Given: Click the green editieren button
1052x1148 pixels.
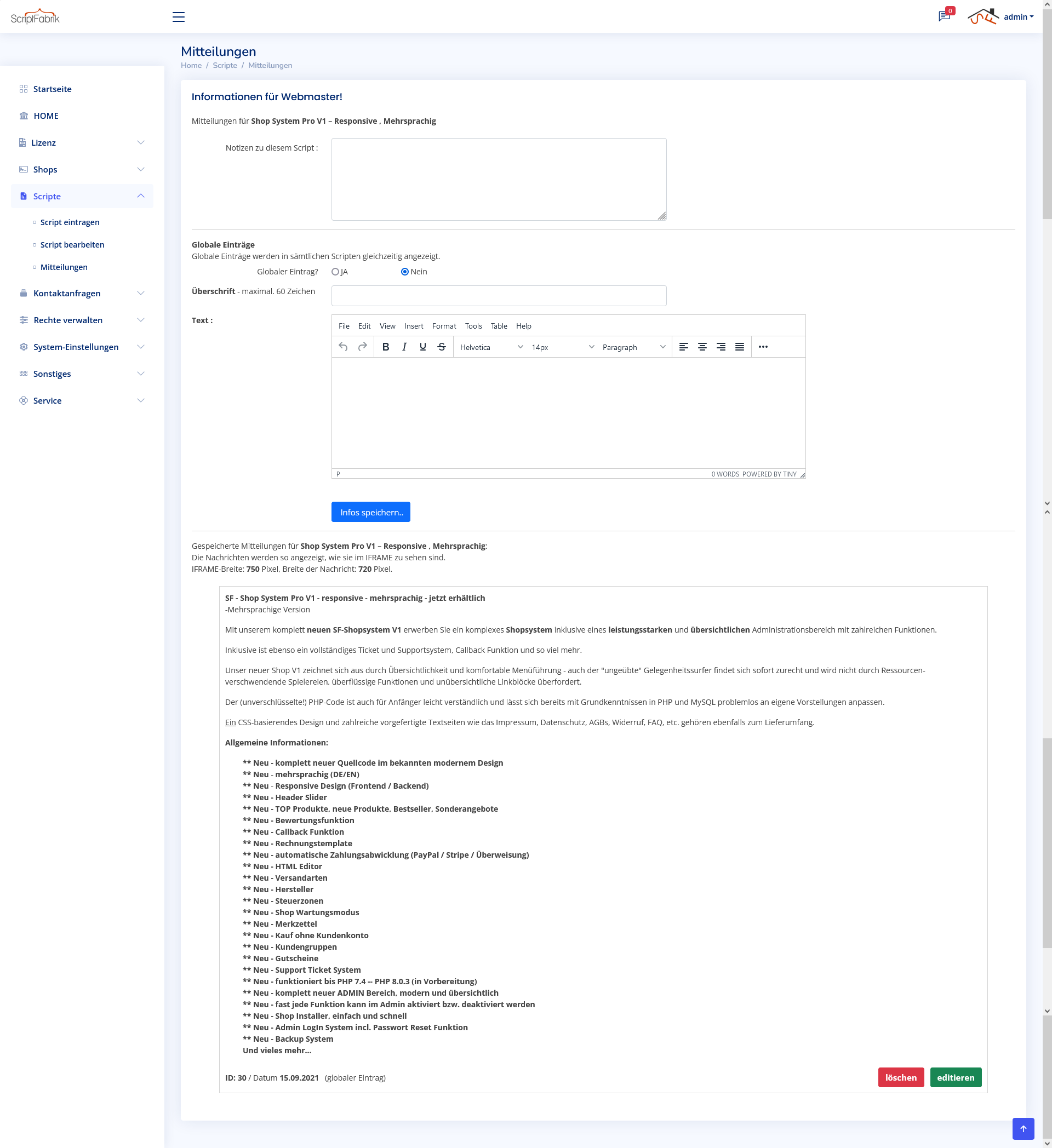Looking at the screenshot, I should point(955,1077).
